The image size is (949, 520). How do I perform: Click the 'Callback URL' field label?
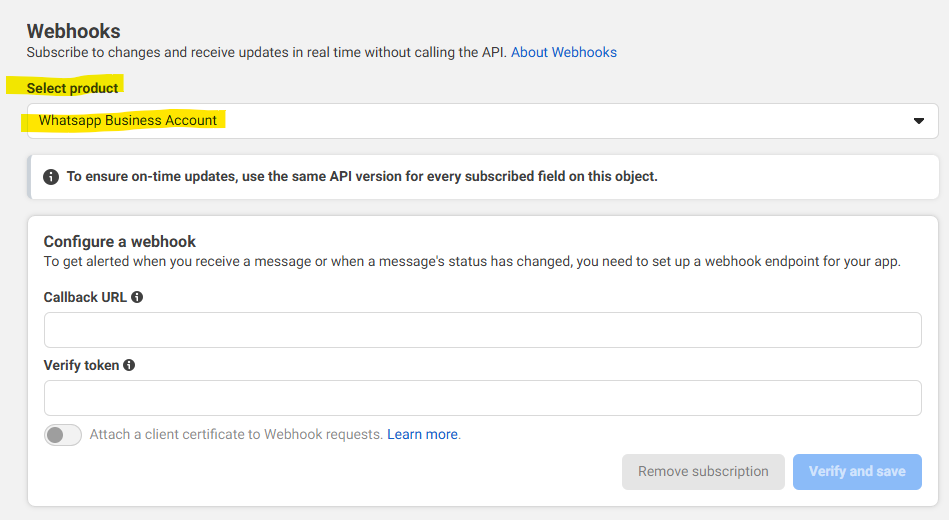click(85, 297)
